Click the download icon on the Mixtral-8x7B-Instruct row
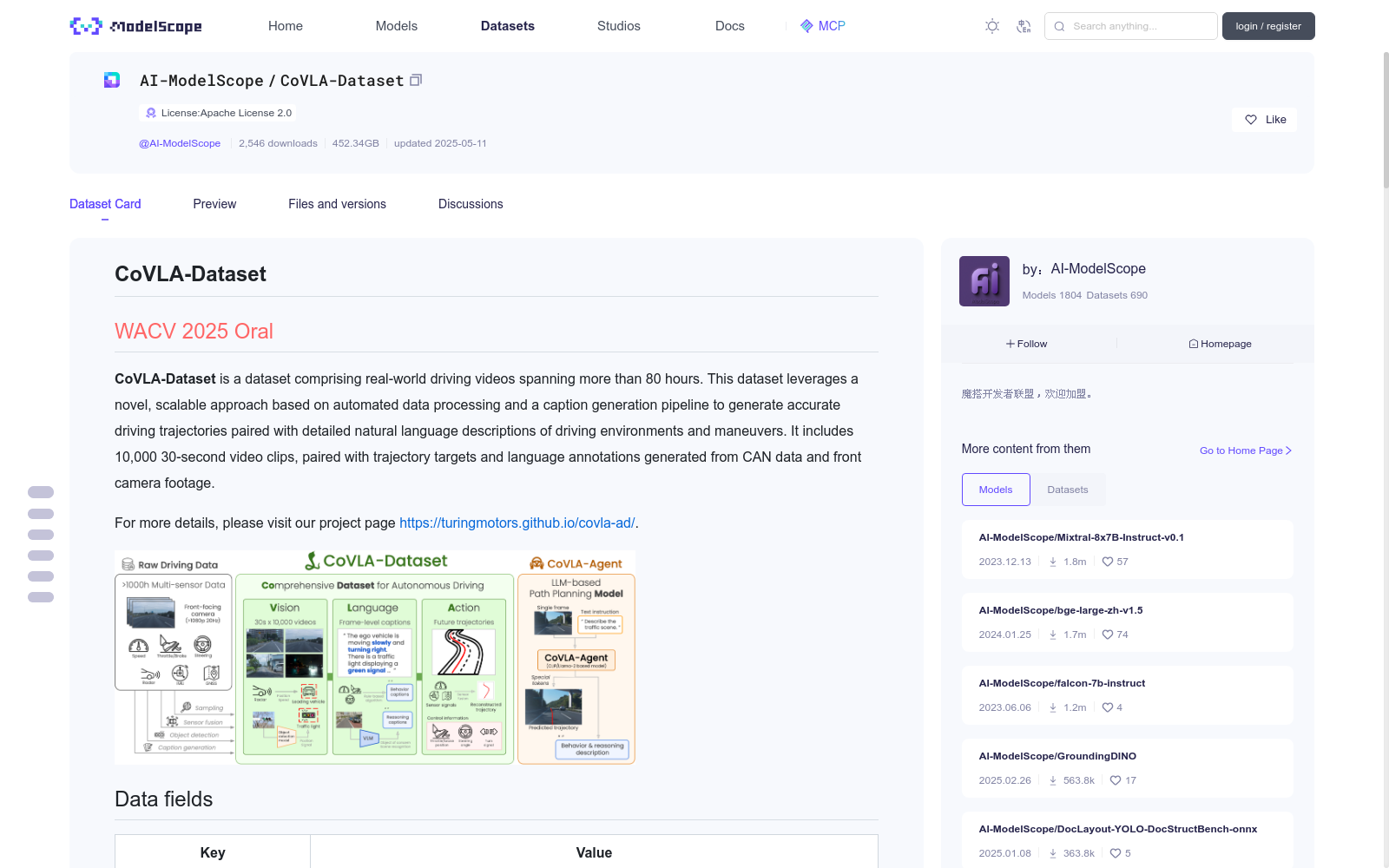Screen dimensions: 1389x868 click(x=1053, y=562)
